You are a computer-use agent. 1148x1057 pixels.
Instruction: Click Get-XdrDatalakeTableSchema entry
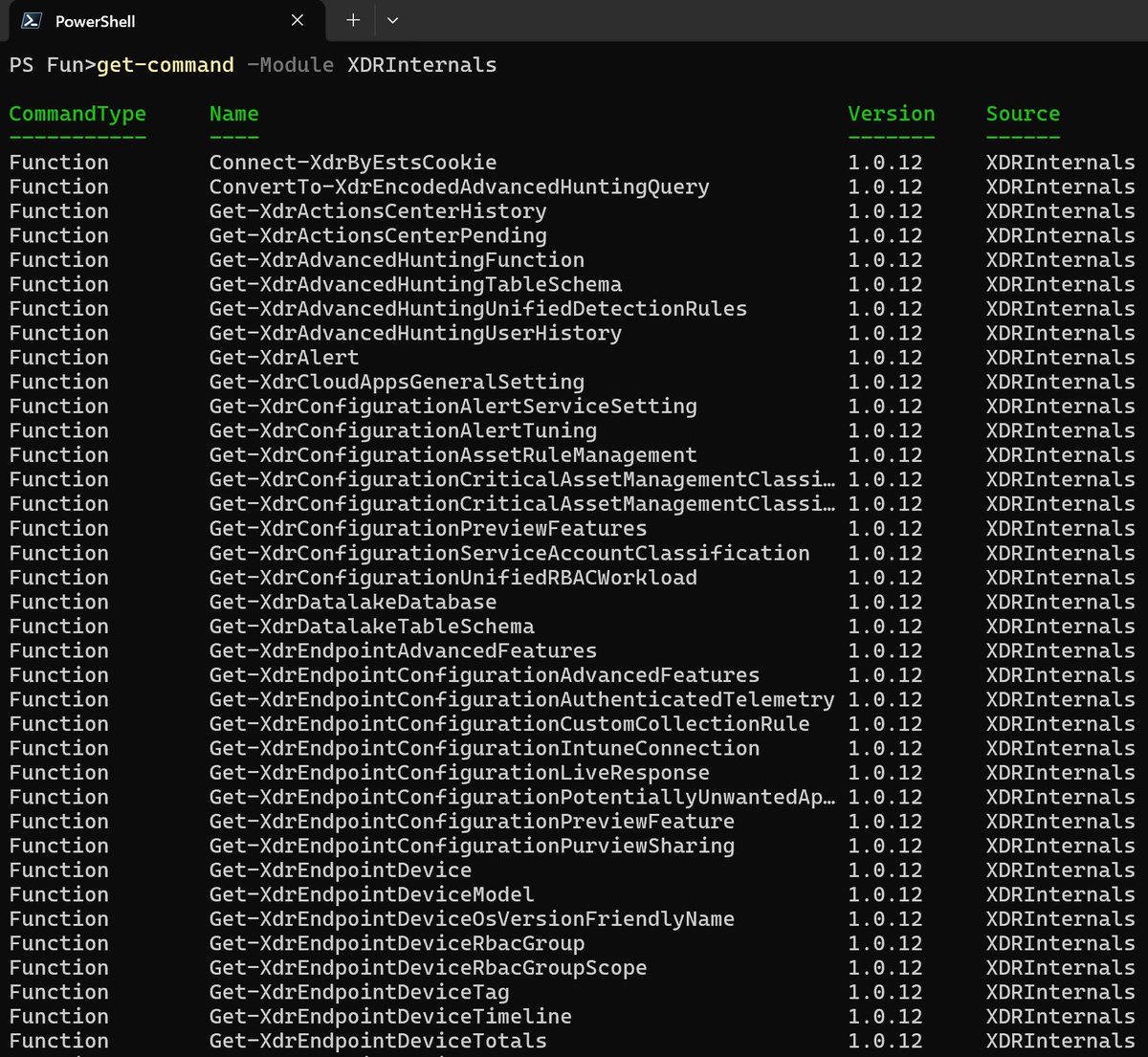coord(372,627)
